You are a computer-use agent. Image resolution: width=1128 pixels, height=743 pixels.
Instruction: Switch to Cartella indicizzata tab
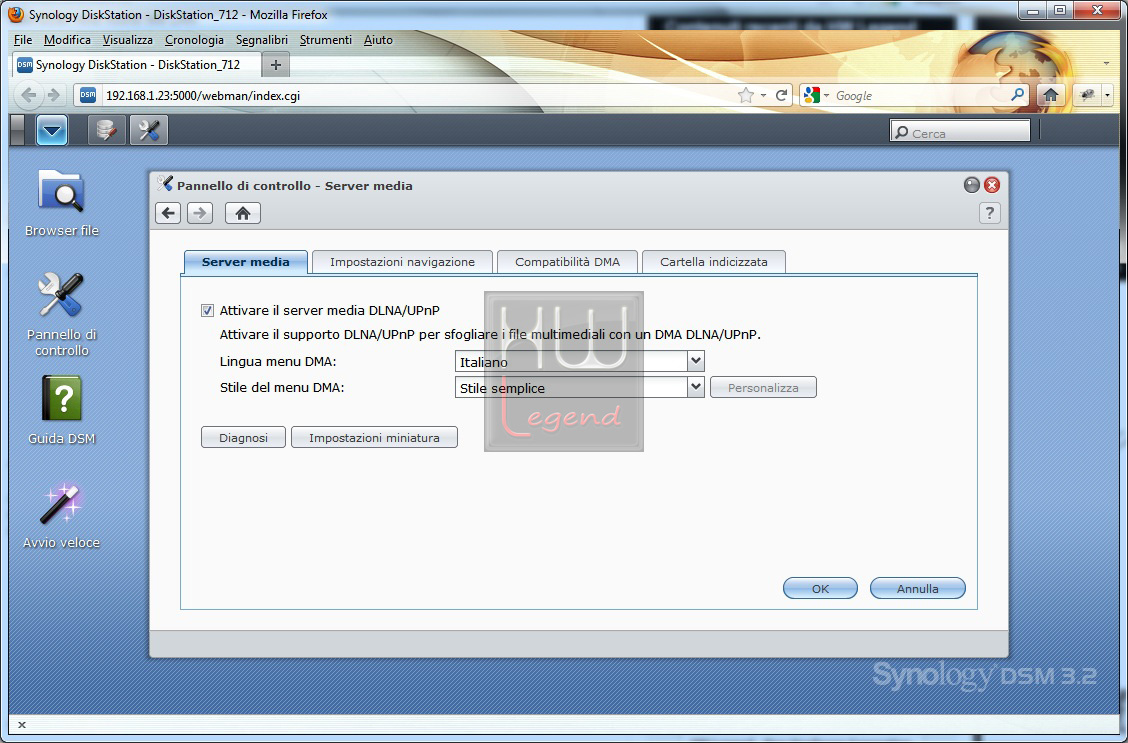[x=714, y=262]
